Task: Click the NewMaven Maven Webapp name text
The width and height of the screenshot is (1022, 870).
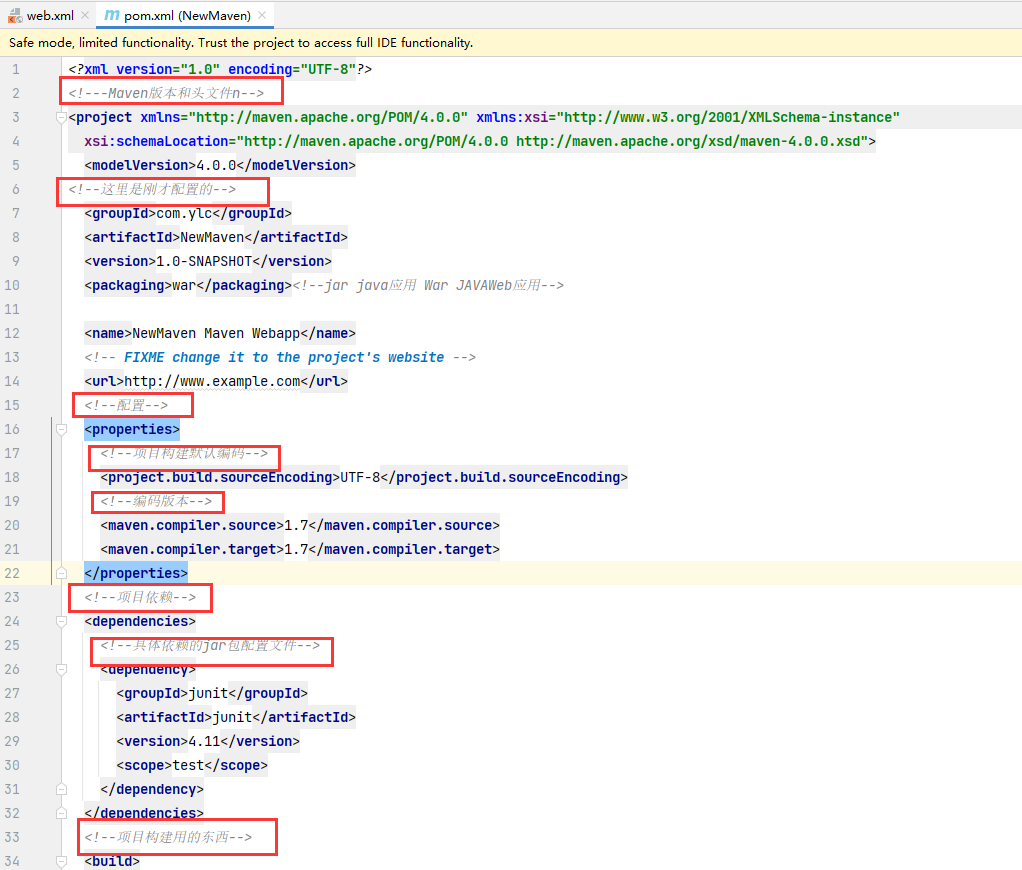Action: [216, 334]
